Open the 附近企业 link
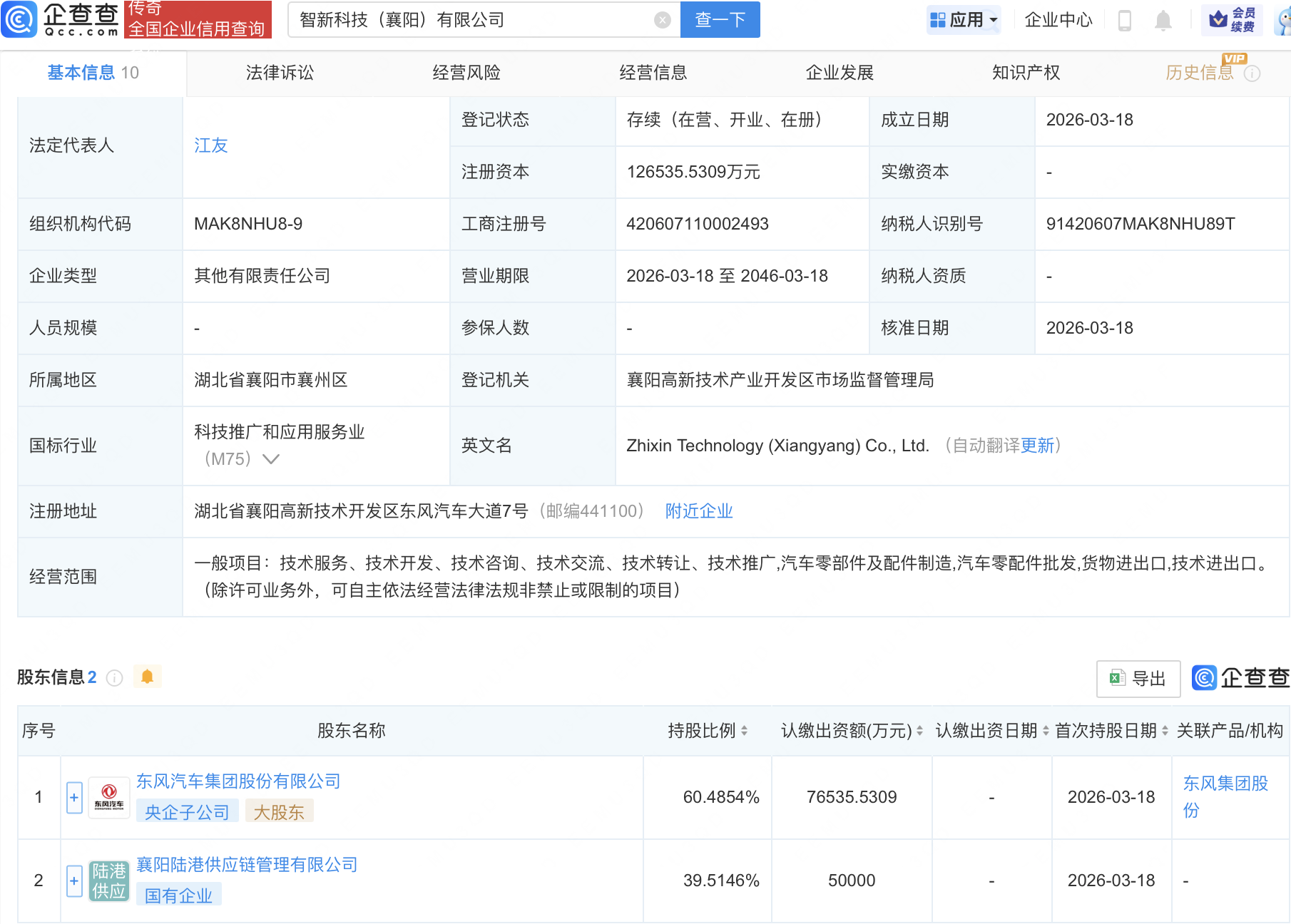 pyautogui.click(x=698, y=511)
